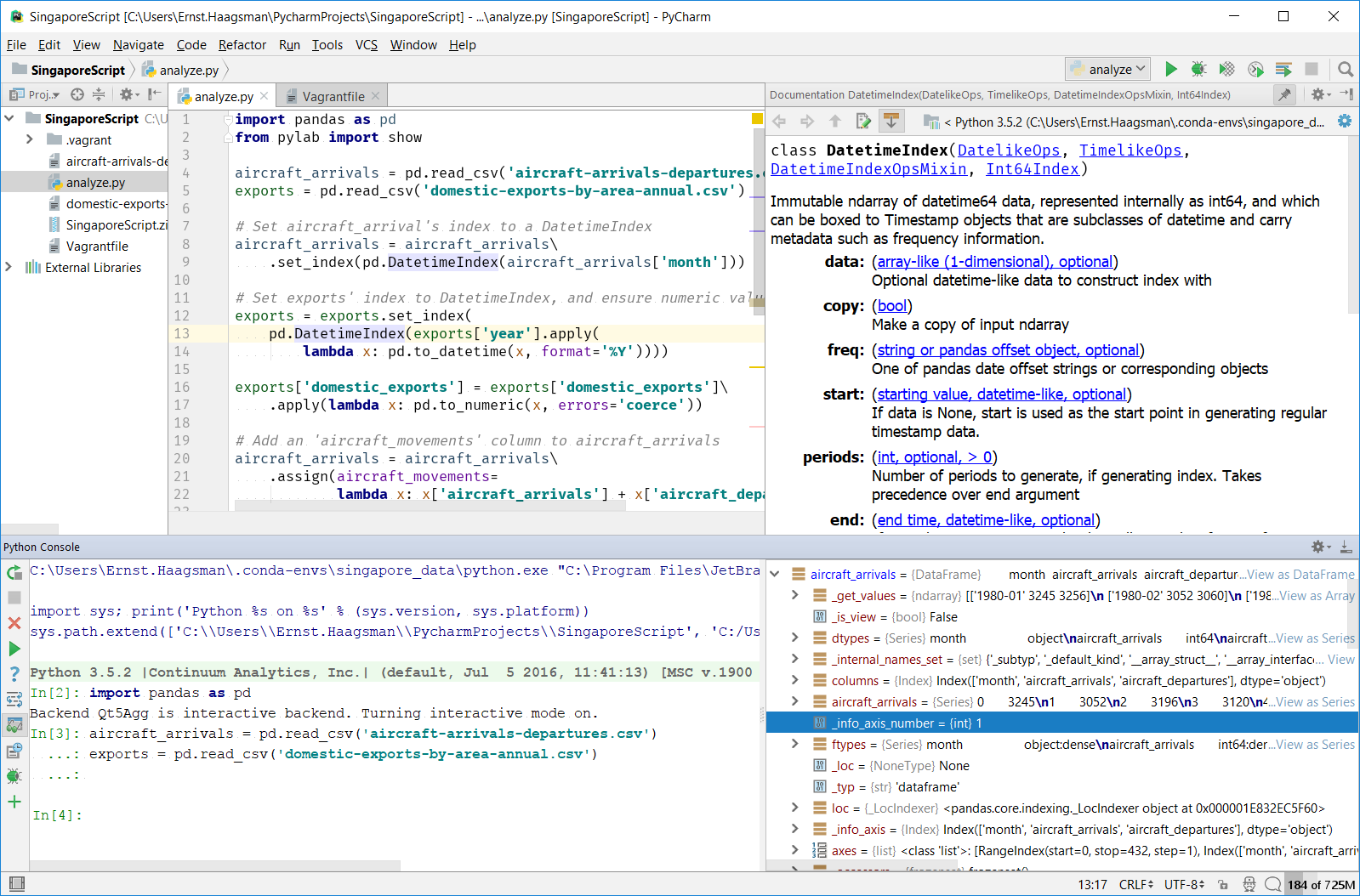This screenshot has width=1360, height=896.
Task: Toggle auto-update from source in documentation
Action: click(x=891, y=122)
